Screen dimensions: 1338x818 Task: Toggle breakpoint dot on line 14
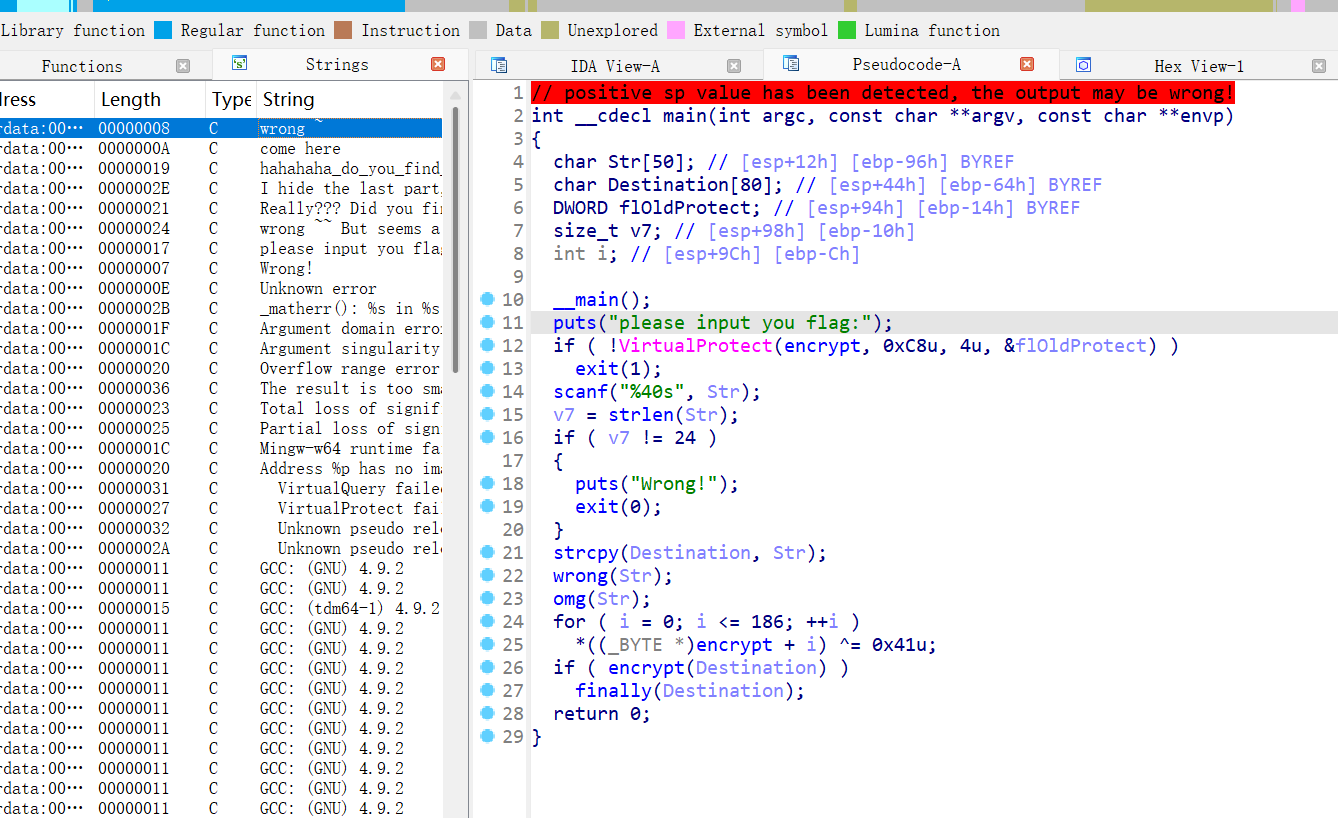click(x=487, y=391)
